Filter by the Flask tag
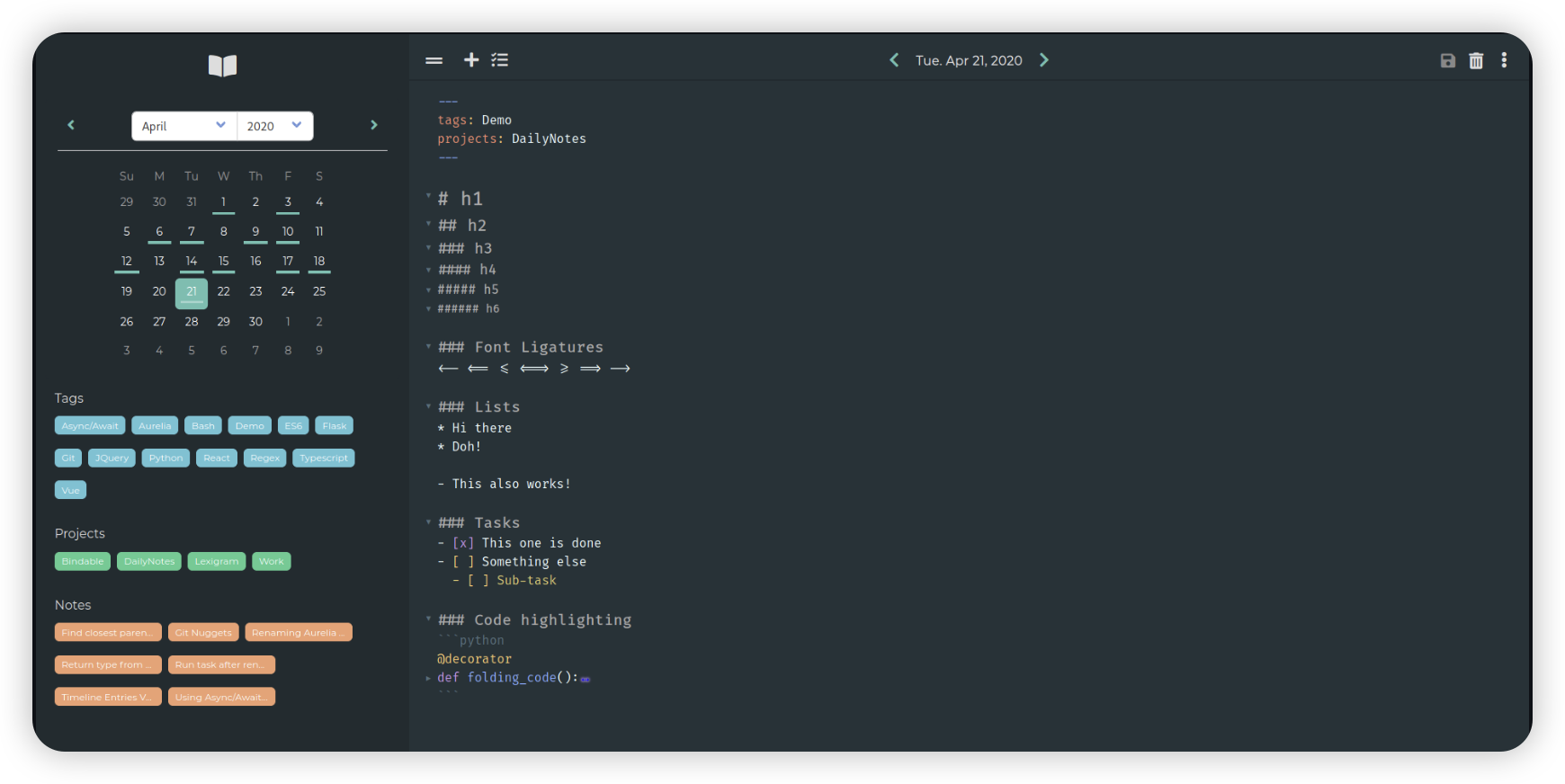Viewport: 1565px width, 784px height. (335, 426)
